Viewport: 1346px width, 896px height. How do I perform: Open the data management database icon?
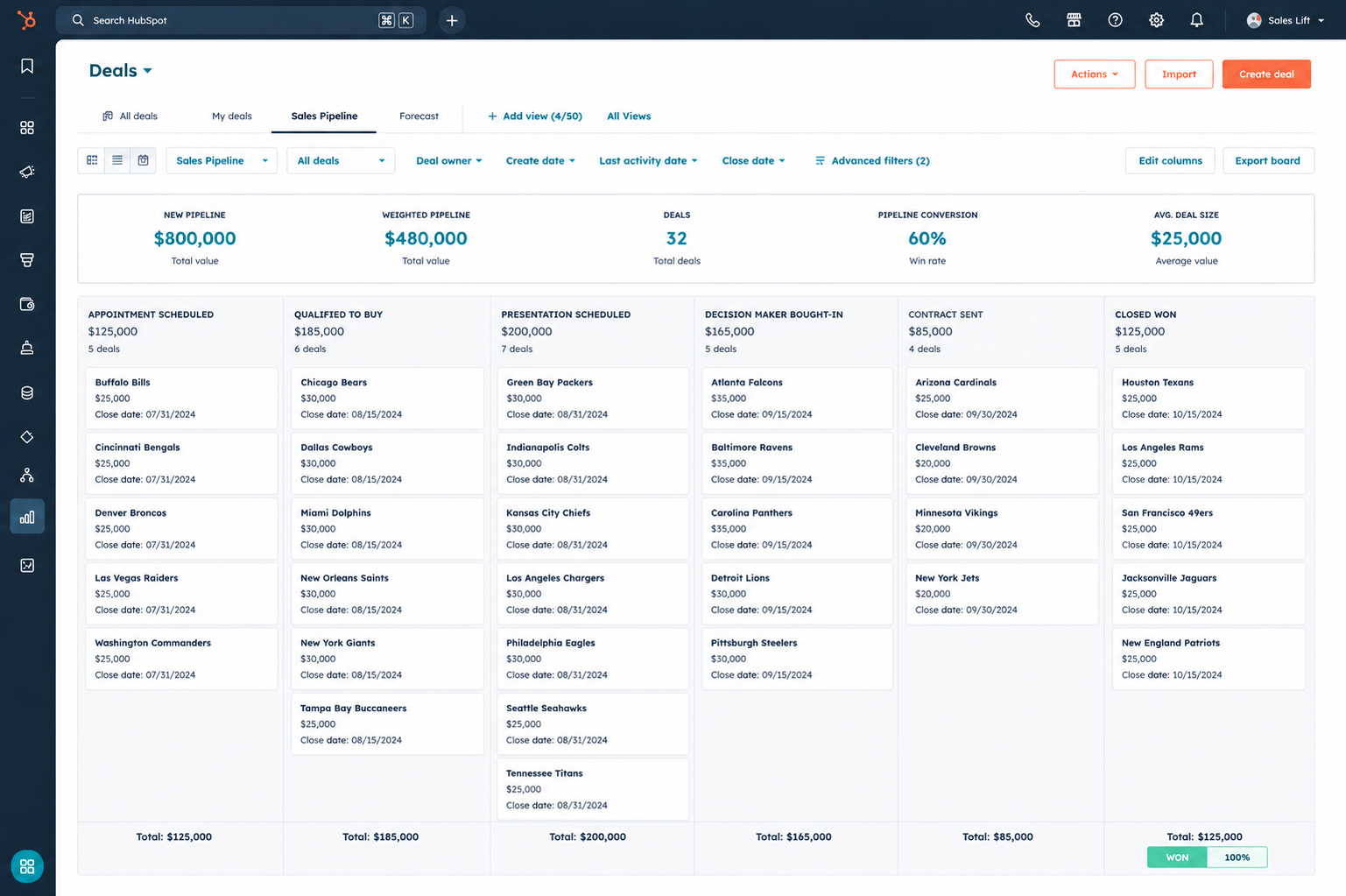coord(27,393)
